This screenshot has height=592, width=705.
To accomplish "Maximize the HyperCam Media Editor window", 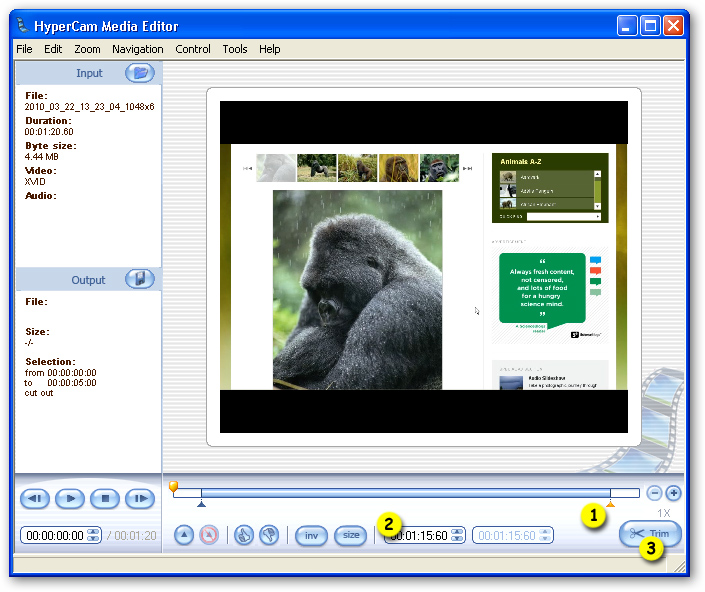I will pos(650,26).
